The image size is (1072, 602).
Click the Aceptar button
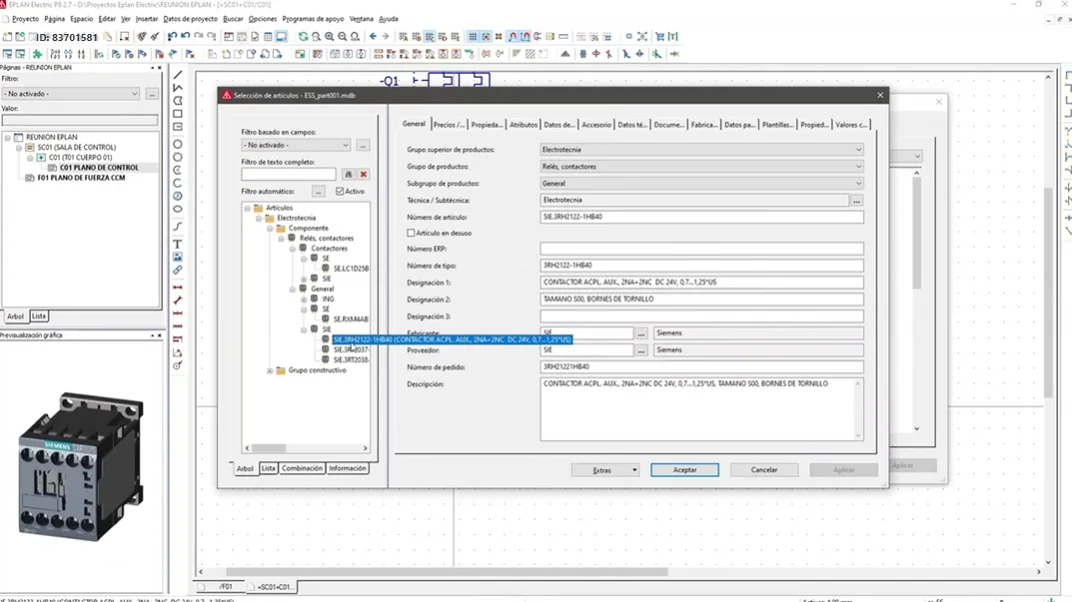(684, 470)
